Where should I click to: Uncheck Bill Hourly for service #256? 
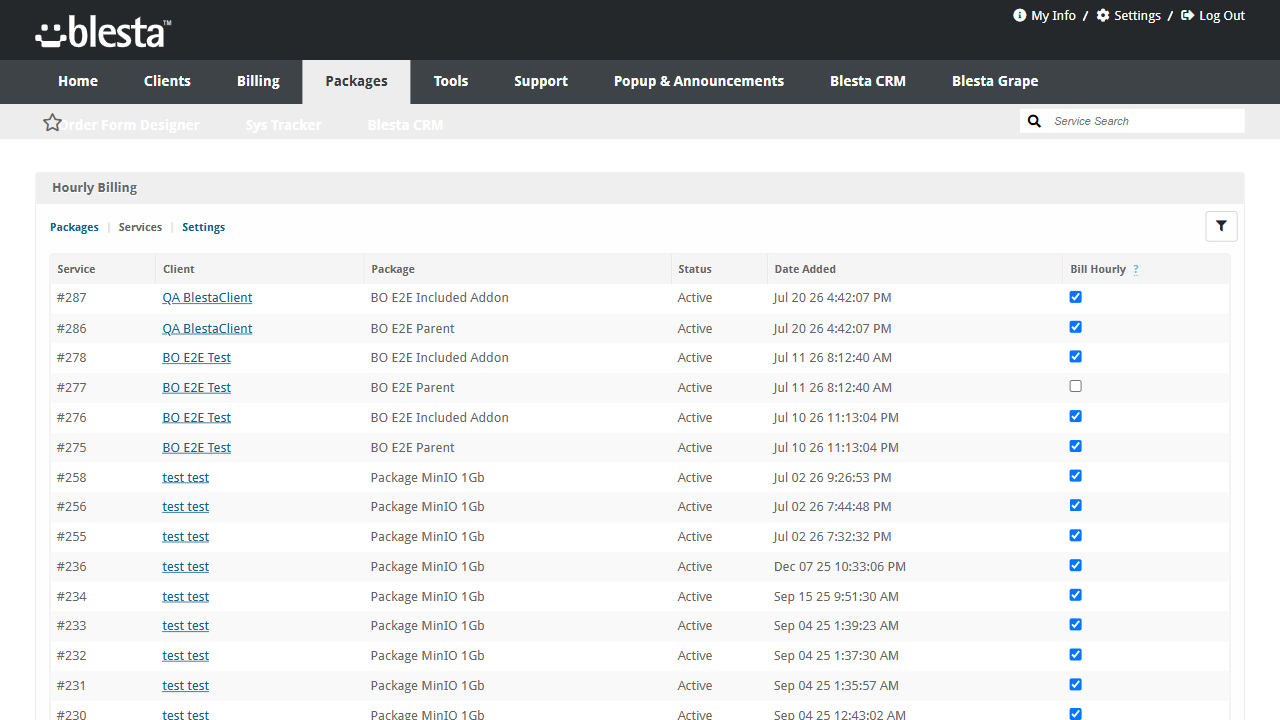click(x=1076, y=505)
